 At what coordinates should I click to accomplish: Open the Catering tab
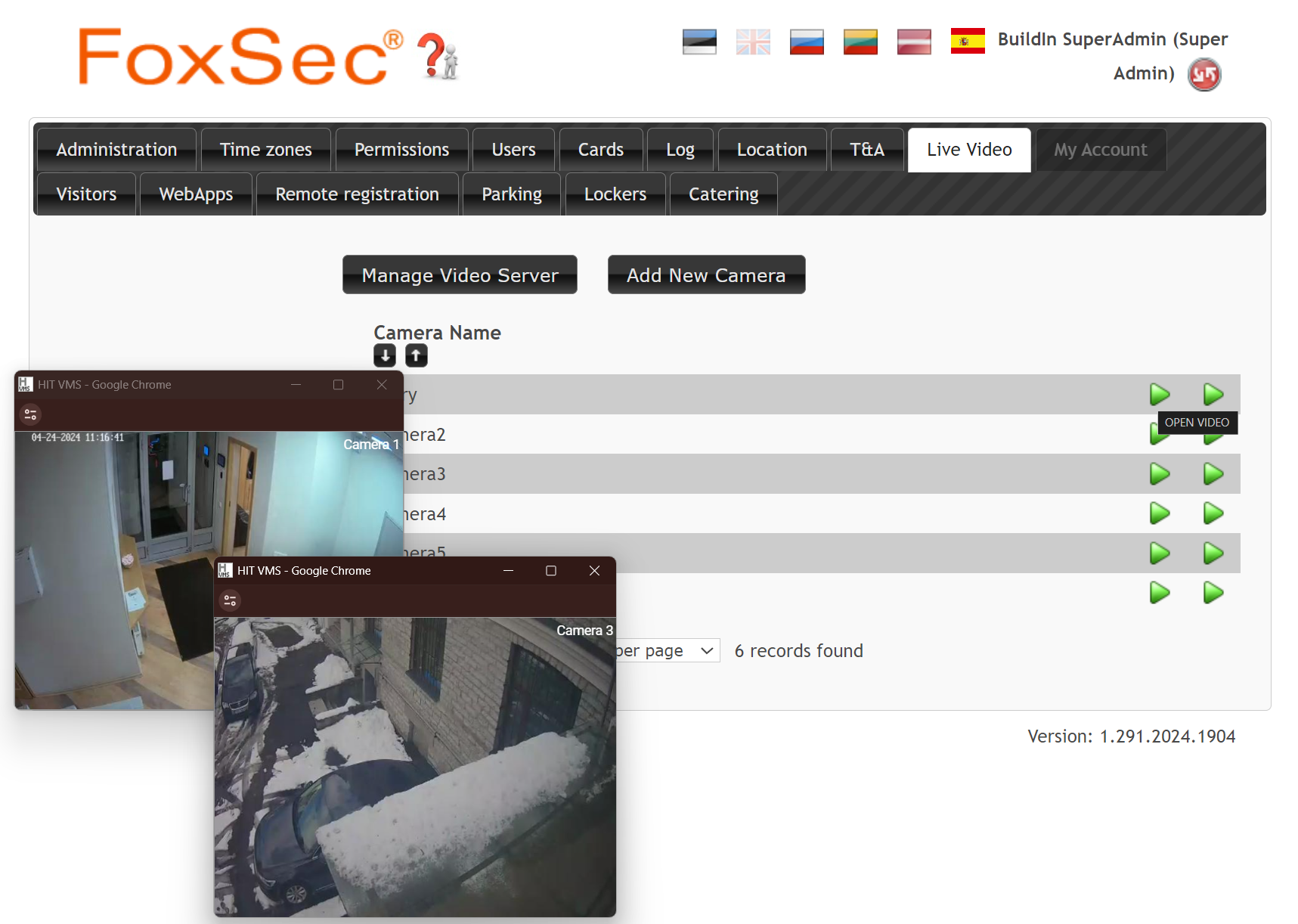pos(723,194)
